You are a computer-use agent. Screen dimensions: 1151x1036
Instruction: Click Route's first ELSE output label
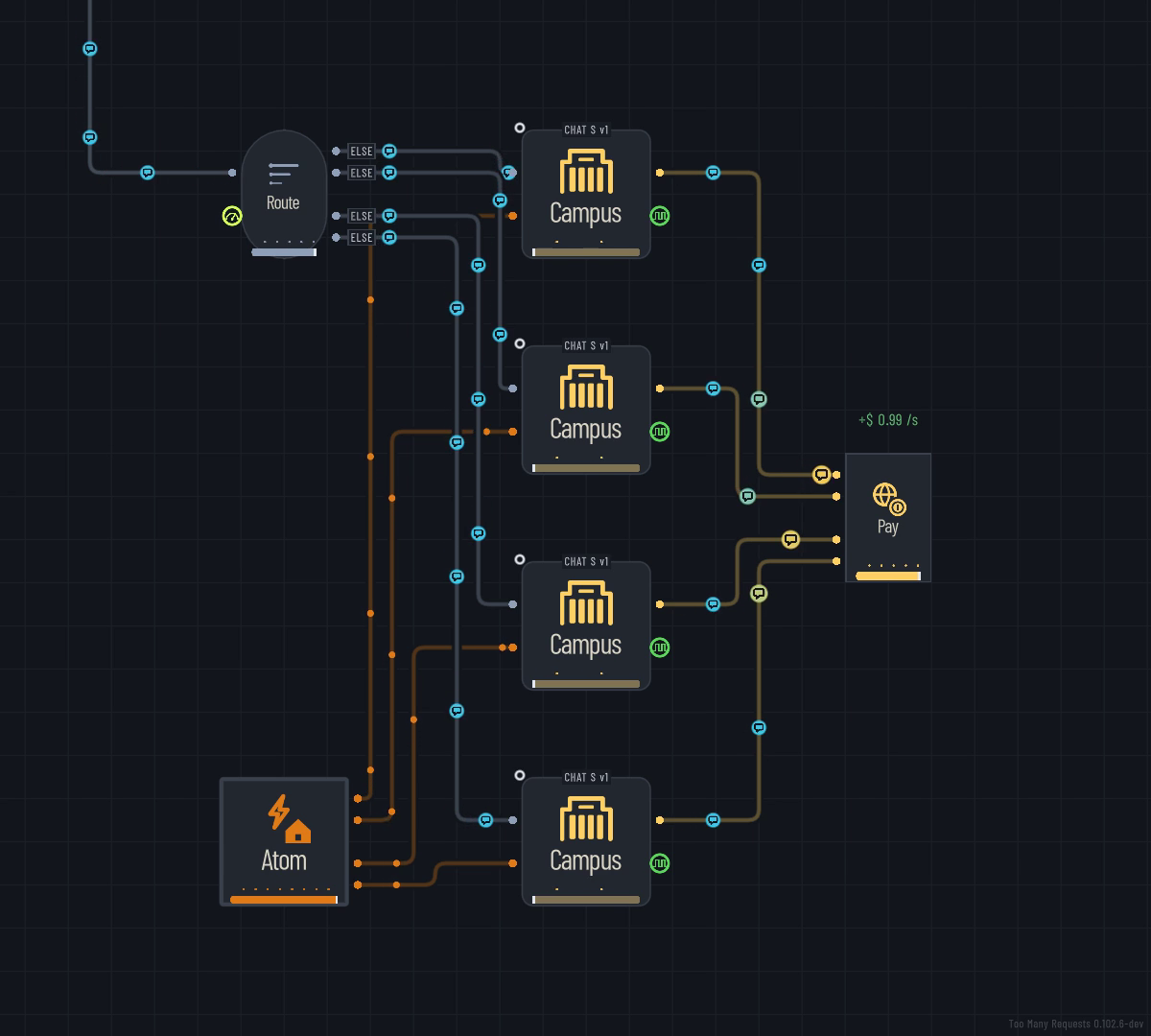coord(362,152)
